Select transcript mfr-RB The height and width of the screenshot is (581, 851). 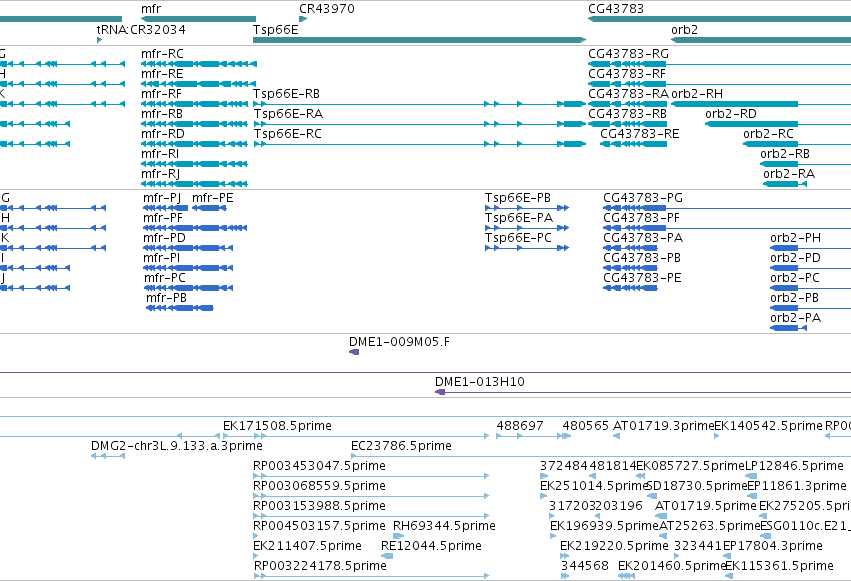pos(194,124)
